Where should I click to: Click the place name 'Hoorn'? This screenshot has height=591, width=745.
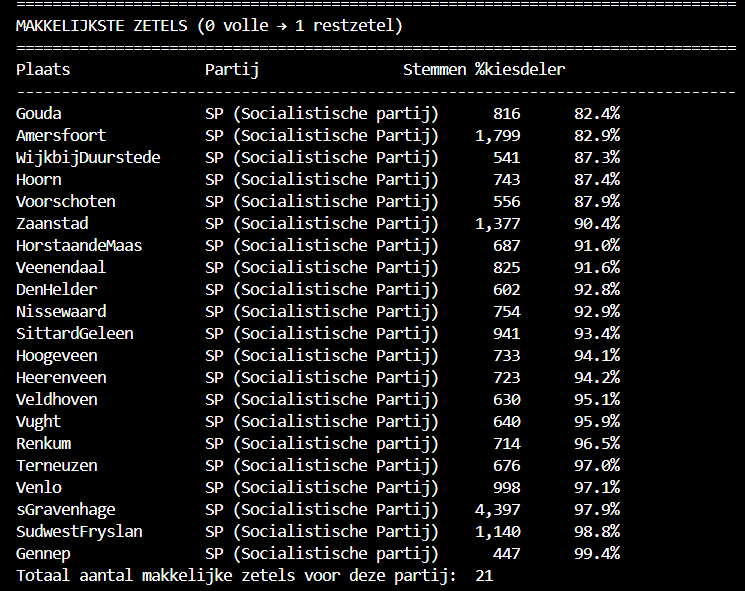[38, 180]
